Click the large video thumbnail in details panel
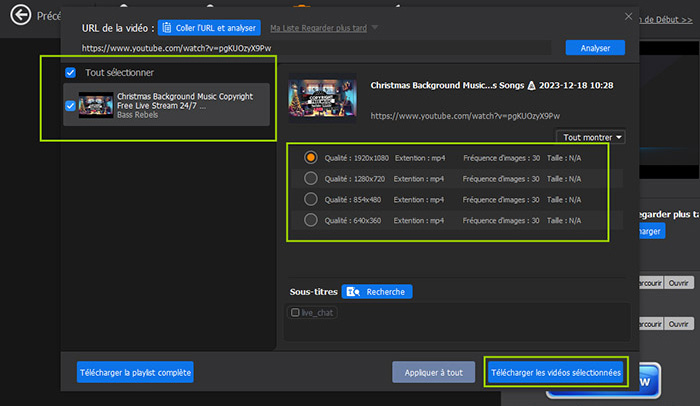Viewport: 700px width, 406px height. tap(322, 97)
